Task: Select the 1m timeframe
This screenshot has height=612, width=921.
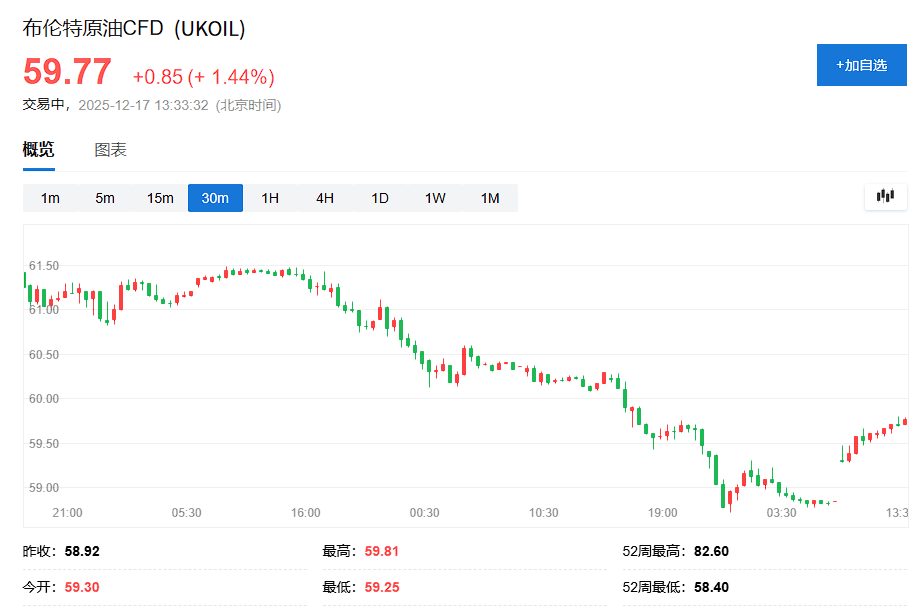Action: click(x=50, y=198)
